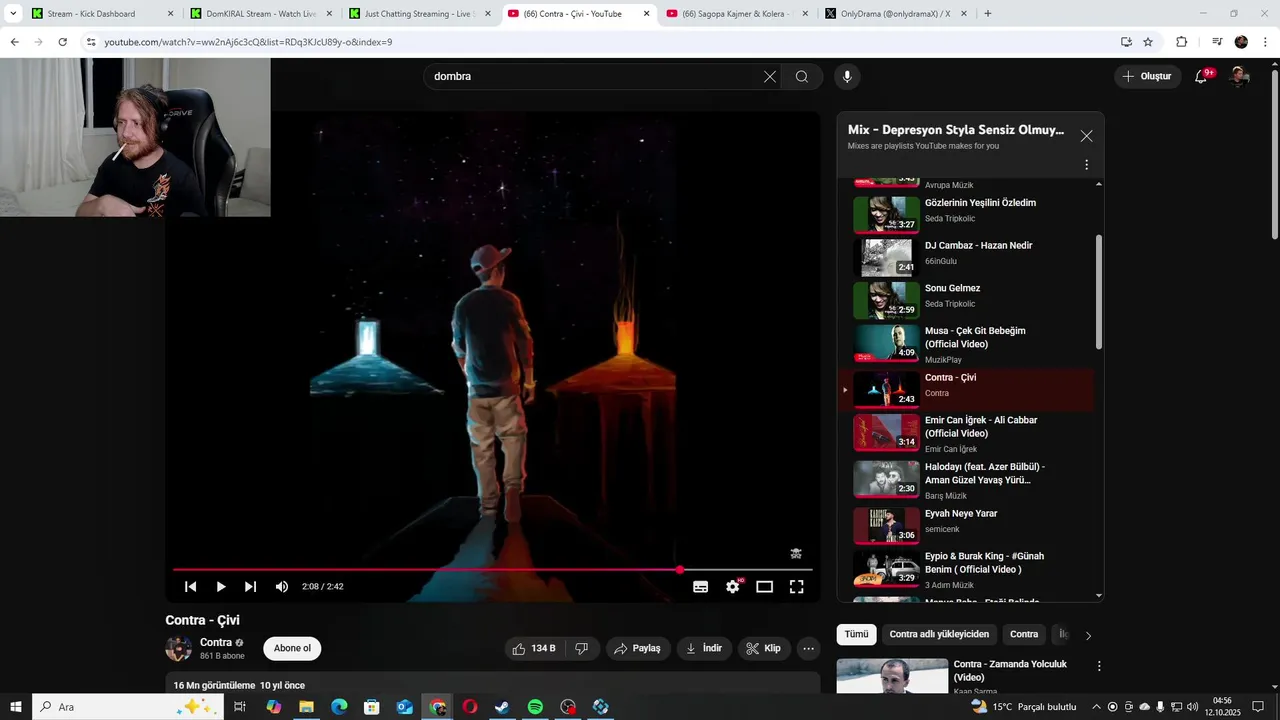This screenshot has width=1280, height=720.
Task: Open Opera browser from taskbar
Action: tap(469, 707)
